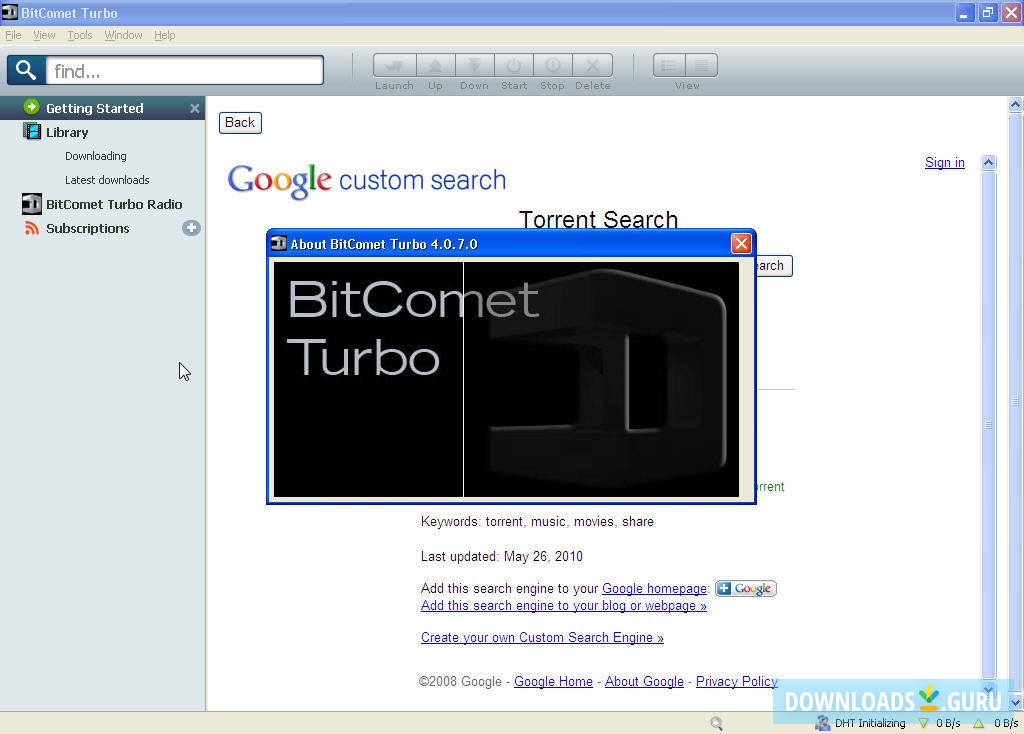Click the Library film icon
This screenshot has height=734, width=1024.
31,131
